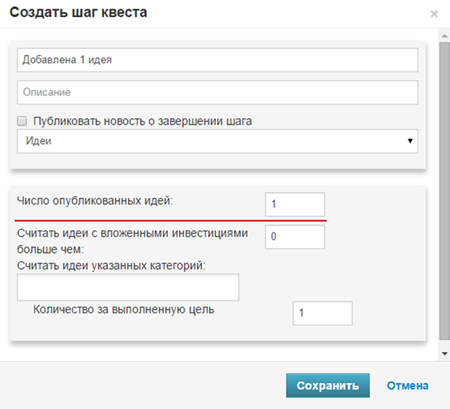
Task: Select the Число опубликованных идей value box
Action: [x=295, y=204]
